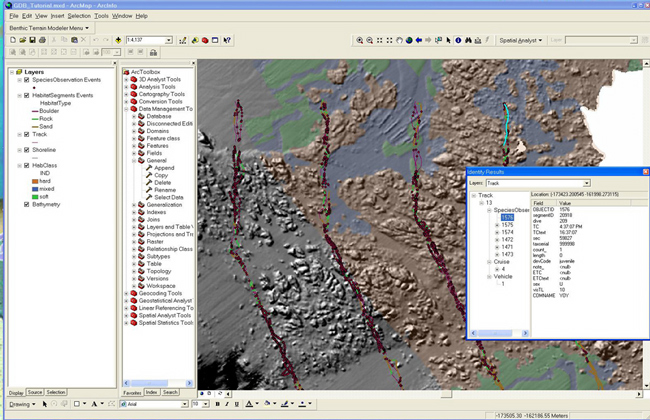This screenshot has height=420, width=650.
Task: Go back to previous extent arrow
Action: 419,40
